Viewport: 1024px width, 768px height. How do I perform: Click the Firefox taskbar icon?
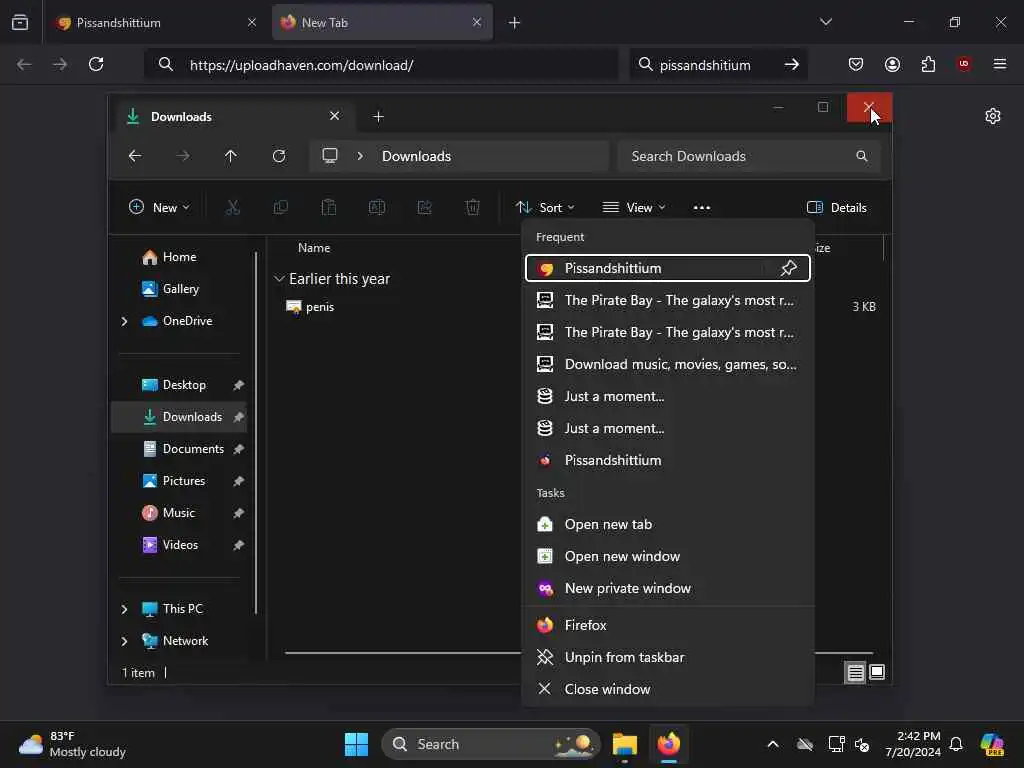[669, 744]
